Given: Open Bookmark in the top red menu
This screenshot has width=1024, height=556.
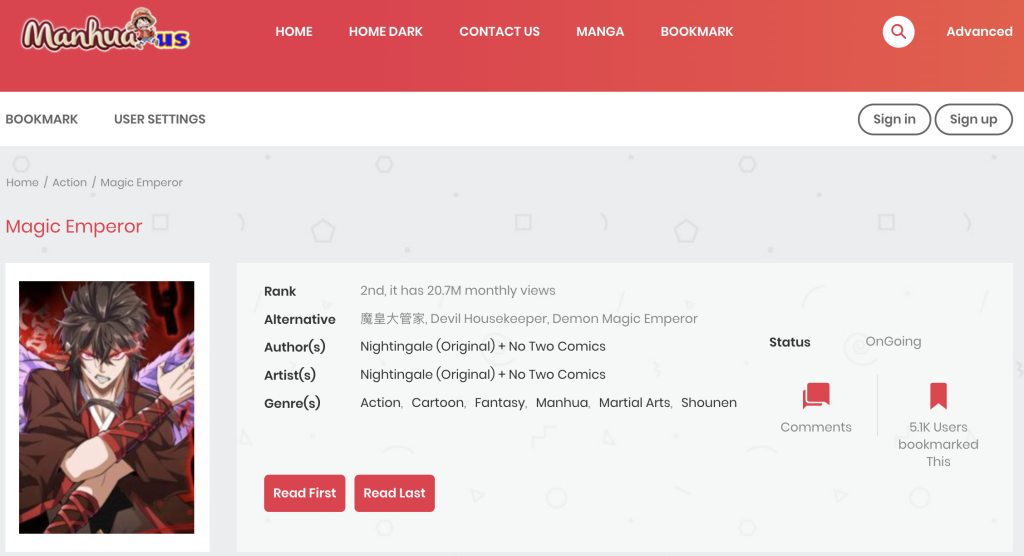Looking at the screenshot, I should [697, 32].
